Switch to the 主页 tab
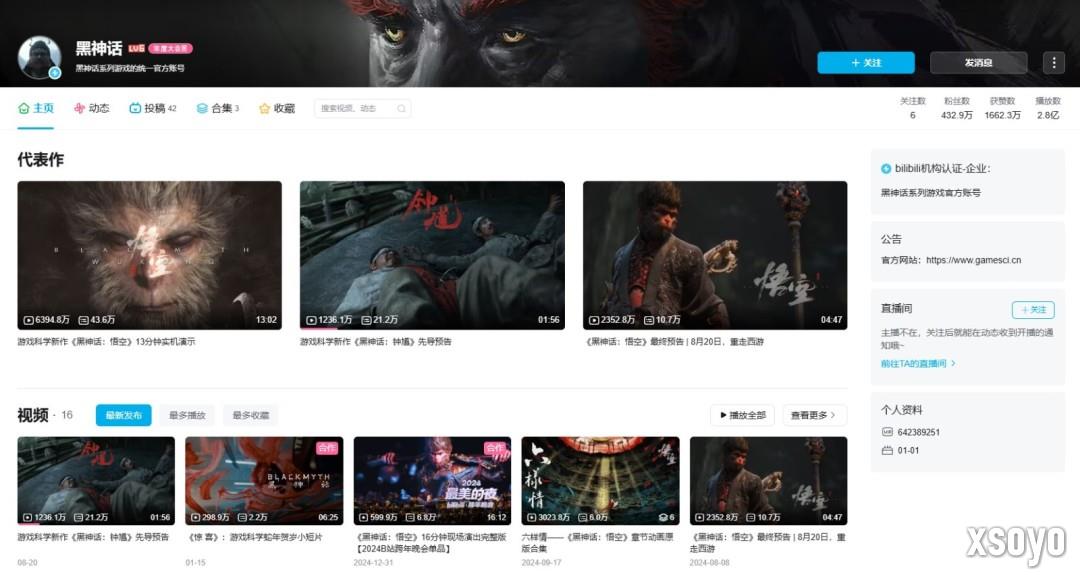The height and width of the screenshot is (575, 1080). [x=36, y=108]
